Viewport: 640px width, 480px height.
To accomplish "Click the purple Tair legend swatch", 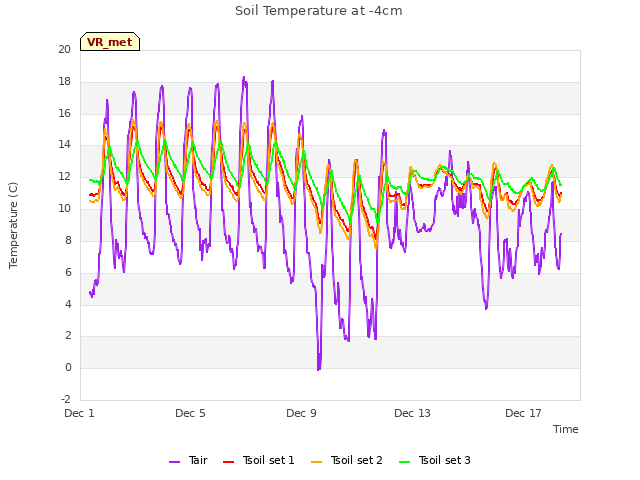I will tap(174, 462).
